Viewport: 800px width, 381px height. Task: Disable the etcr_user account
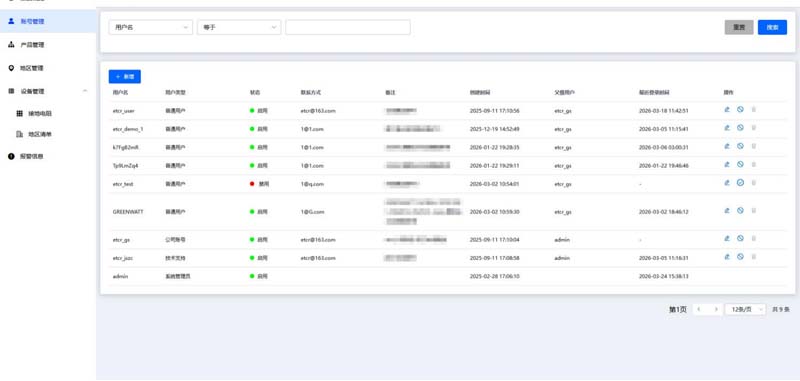click(740, 109)
